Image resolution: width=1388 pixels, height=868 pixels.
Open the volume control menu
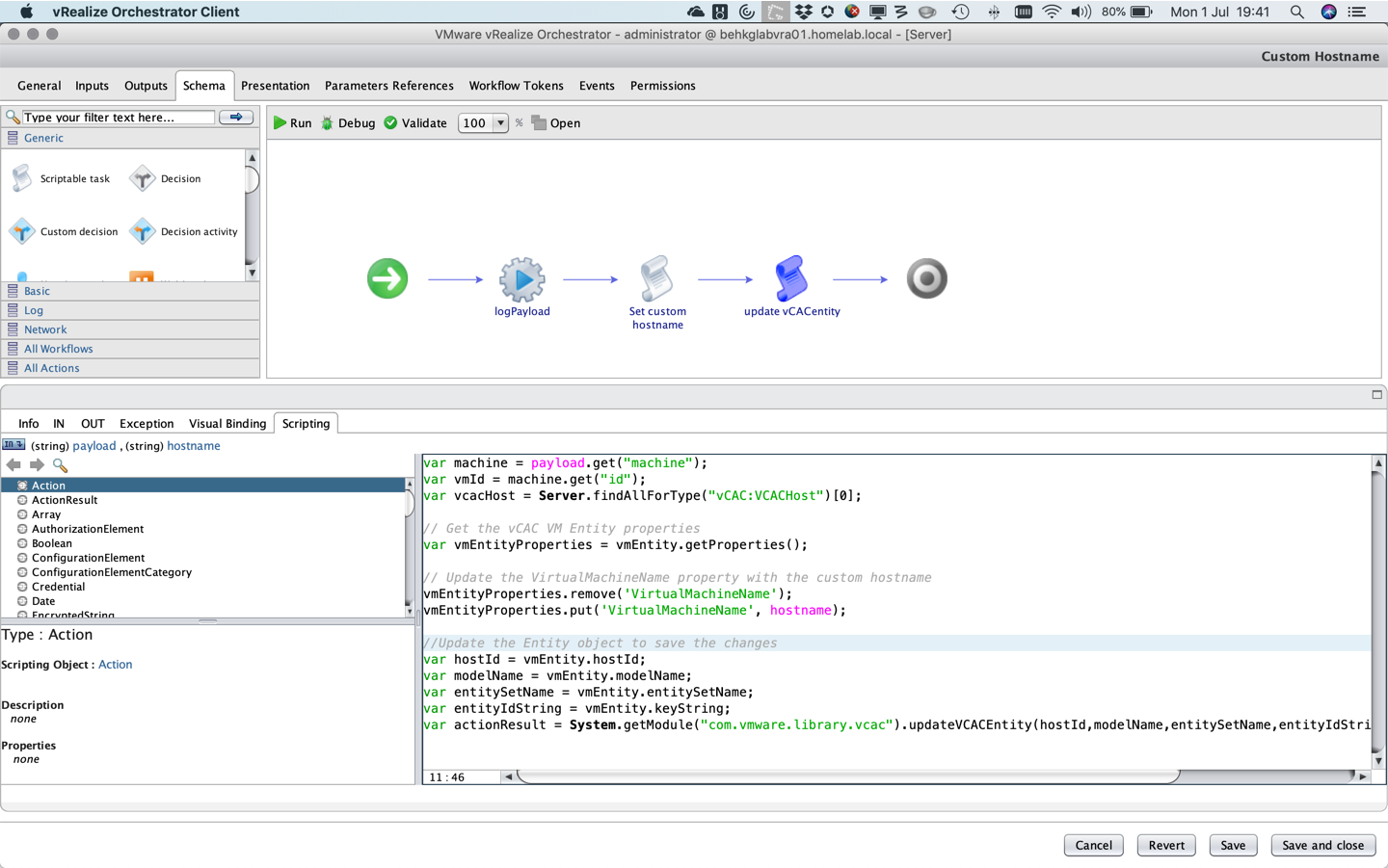[x=1081, y=12]
